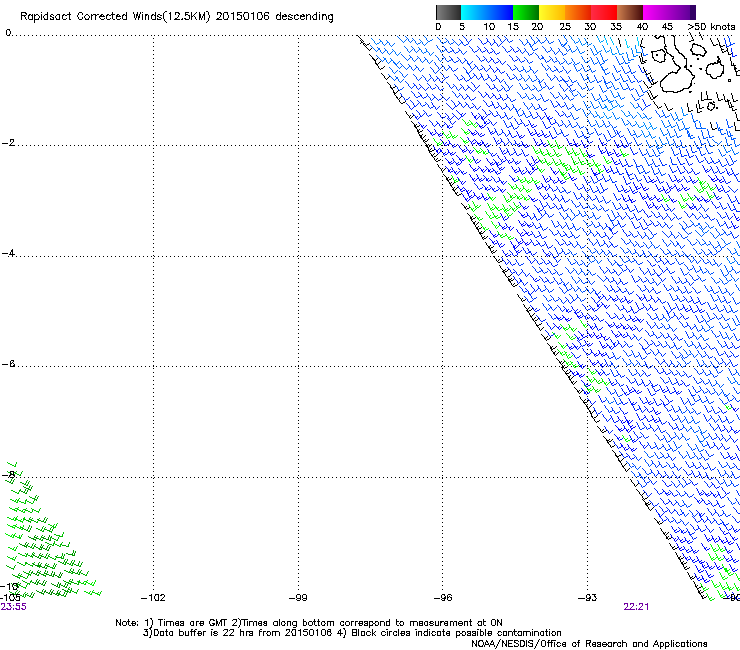Click the purple '23:55' pass time

click(x=14, y=607)
